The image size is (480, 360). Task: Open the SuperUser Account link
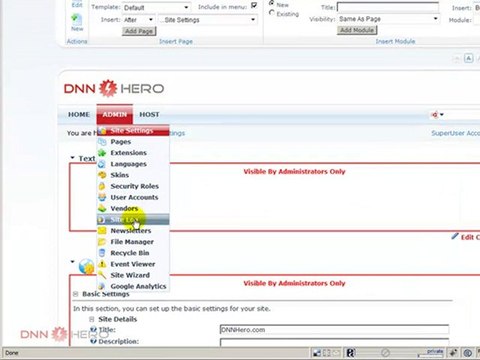coord(456,133)
